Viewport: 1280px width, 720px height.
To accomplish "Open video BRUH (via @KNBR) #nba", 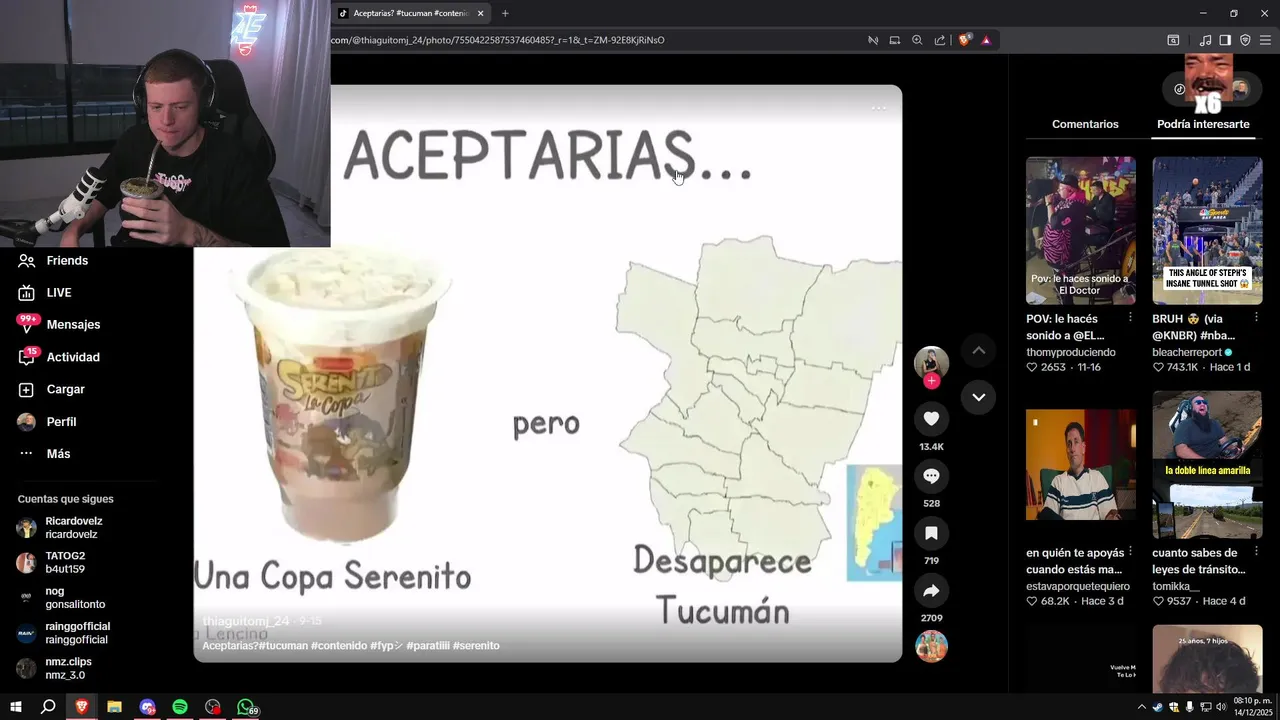I will point(1207,230).
